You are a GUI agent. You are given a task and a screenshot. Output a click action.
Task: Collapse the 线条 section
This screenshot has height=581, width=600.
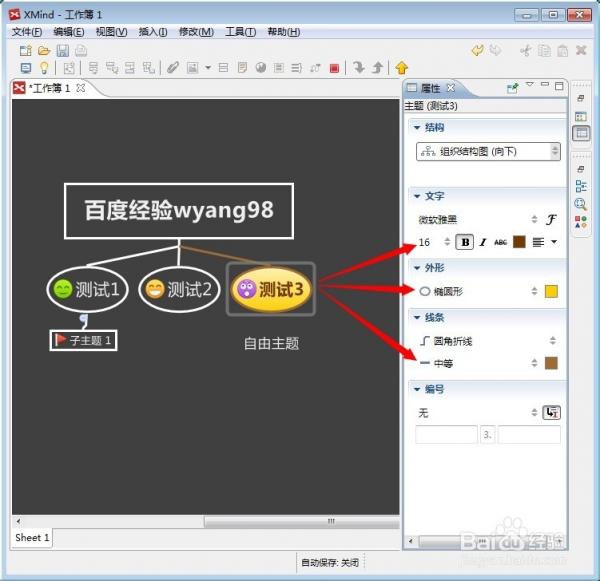click(x=417, y=318)
